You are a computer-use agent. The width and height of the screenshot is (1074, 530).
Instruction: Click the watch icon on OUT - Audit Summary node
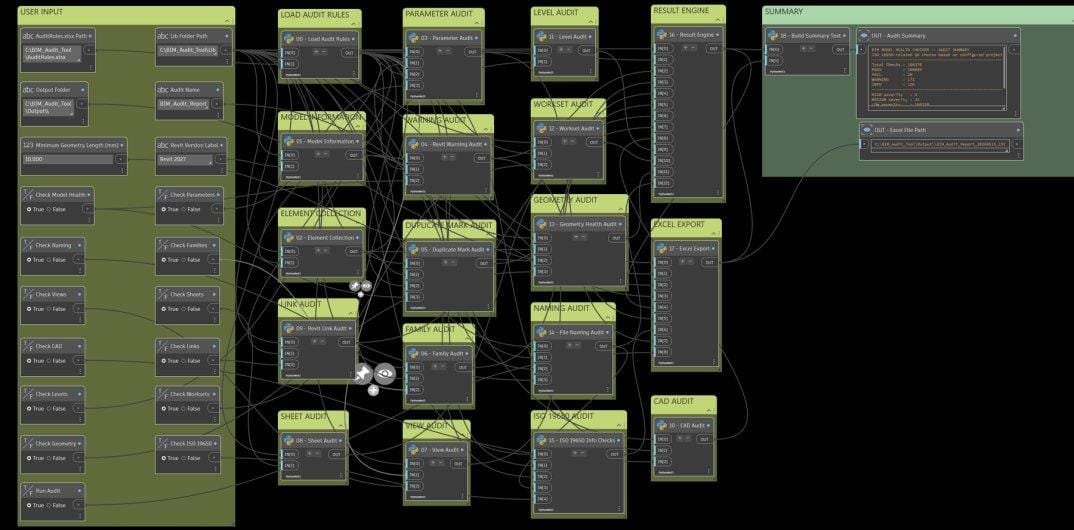tap(864, 36)
